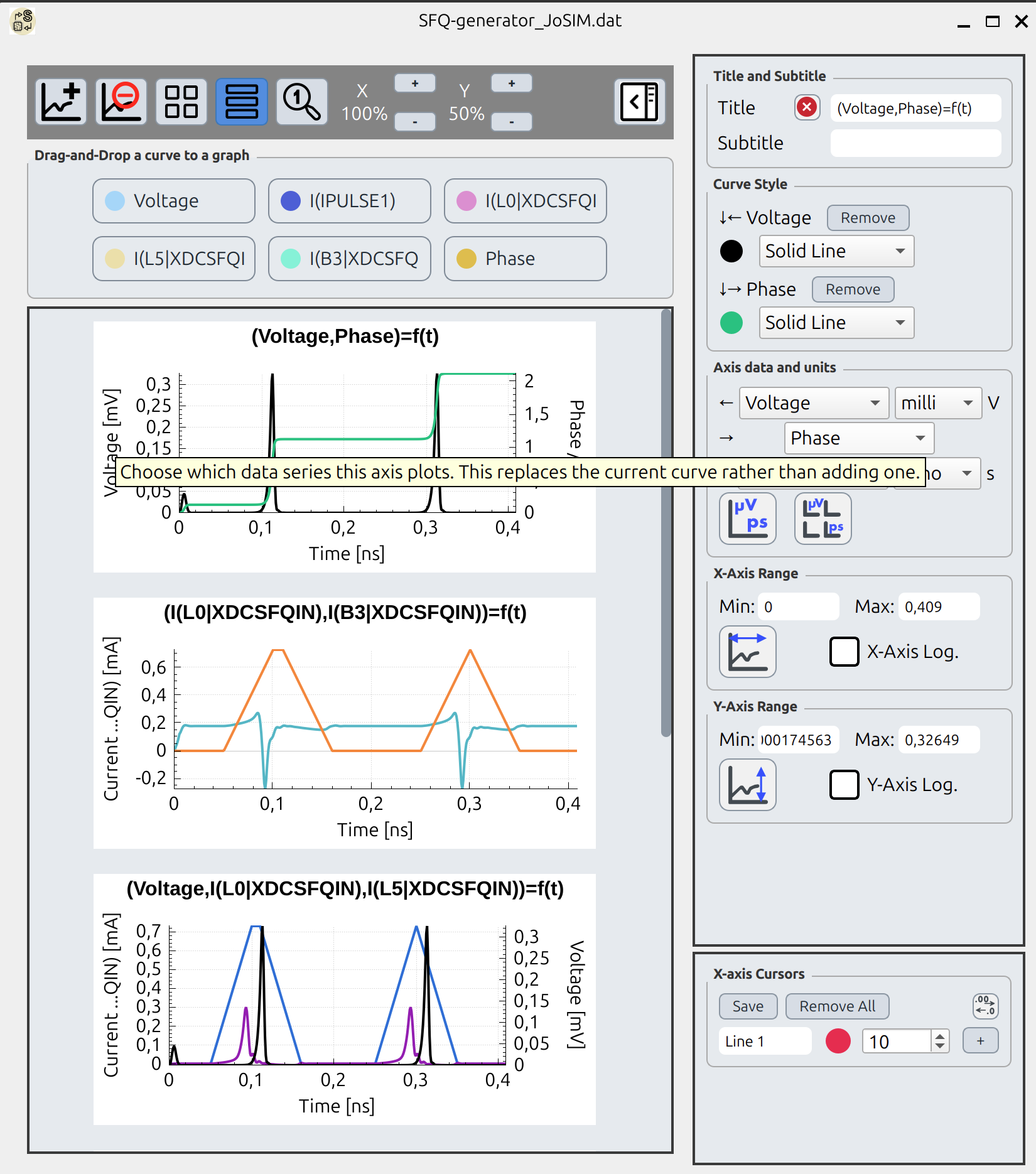
Task: Click apply units to all graphs icon
Action: (823, 519)
